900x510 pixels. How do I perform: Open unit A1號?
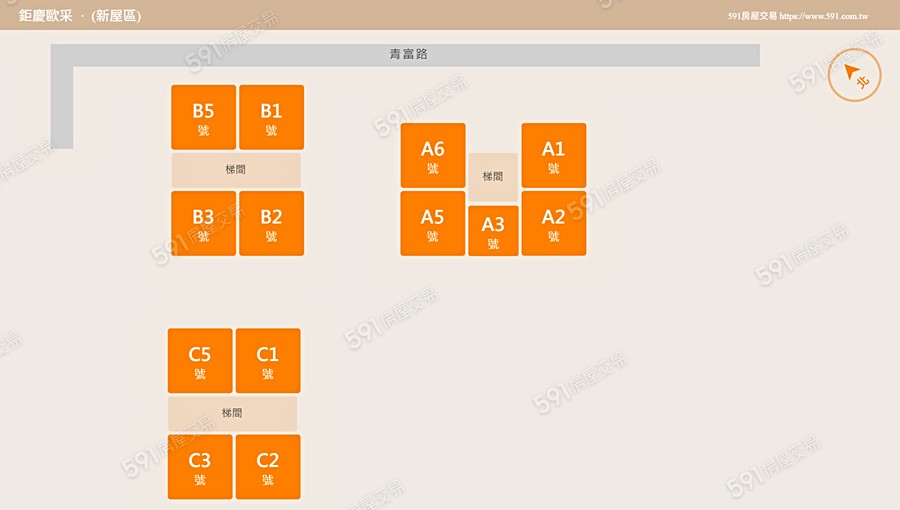553,155
